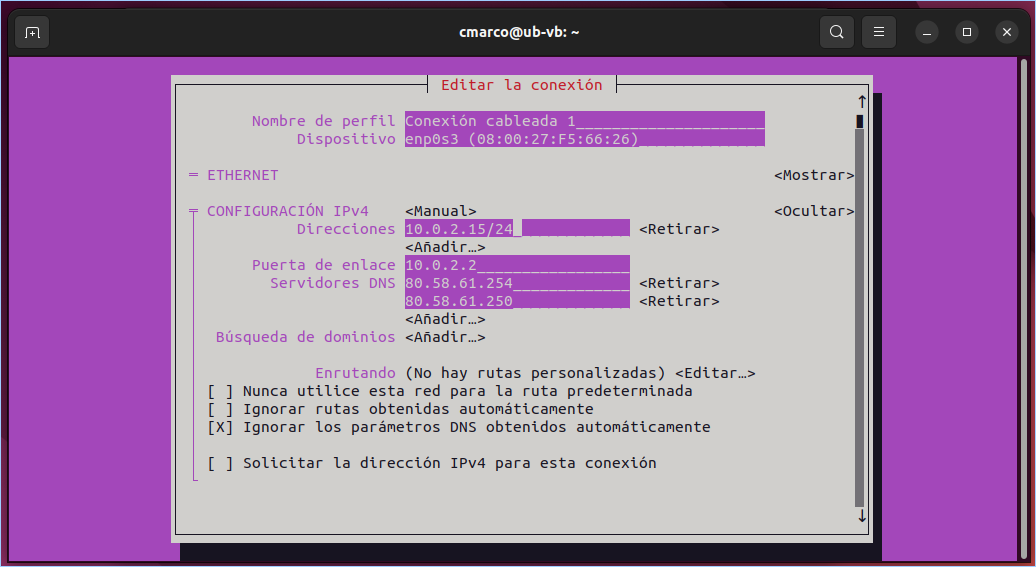Open the terminal hamburger menu

point(879,32)
